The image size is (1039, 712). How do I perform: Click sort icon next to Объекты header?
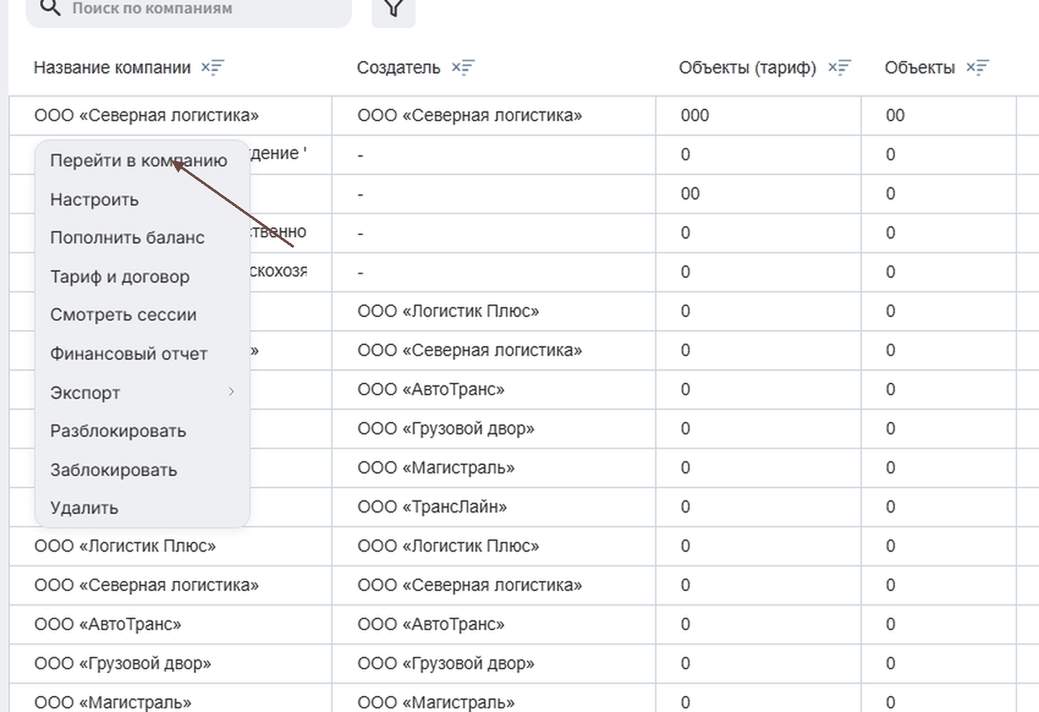977,68
